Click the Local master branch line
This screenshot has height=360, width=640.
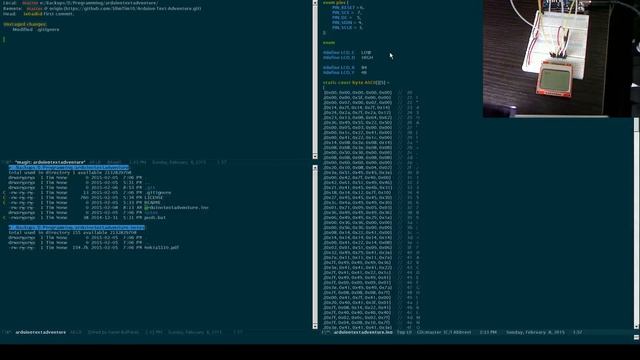(80, 3)
